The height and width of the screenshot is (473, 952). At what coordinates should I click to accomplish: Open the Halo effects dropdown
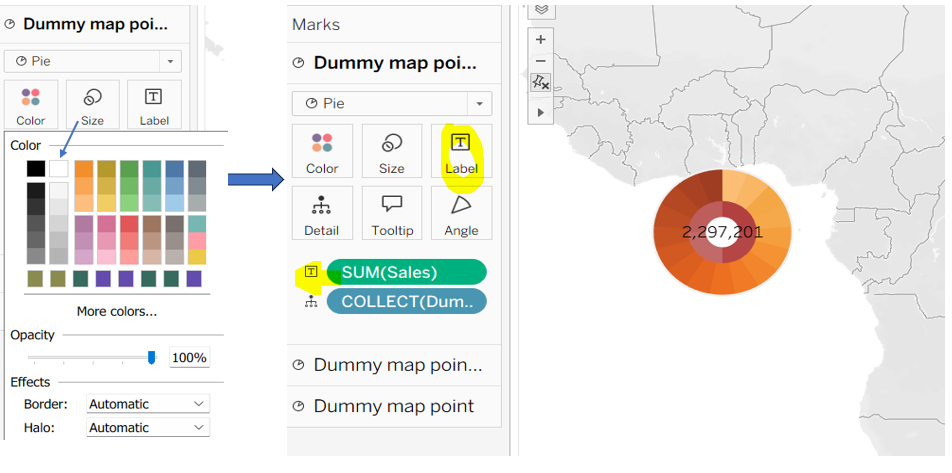pos(147,428)
